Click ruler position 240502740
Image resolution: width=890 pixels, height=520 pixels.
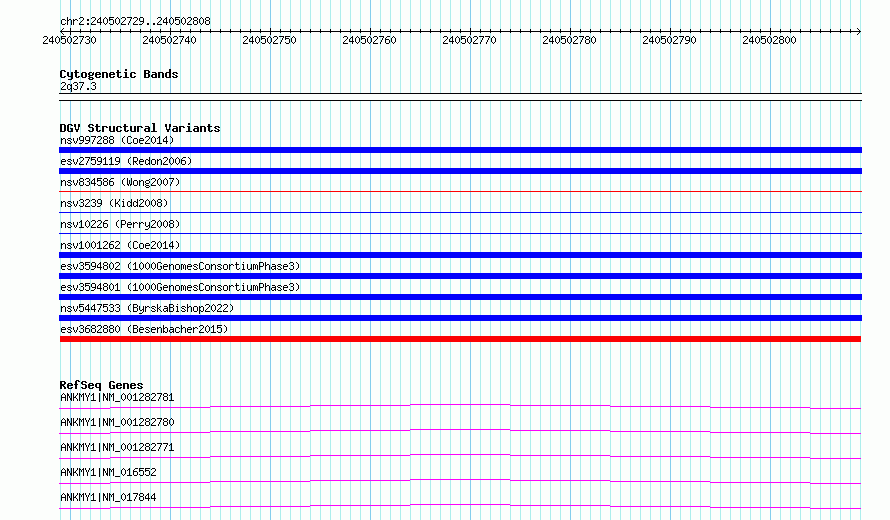click(169, 40)
